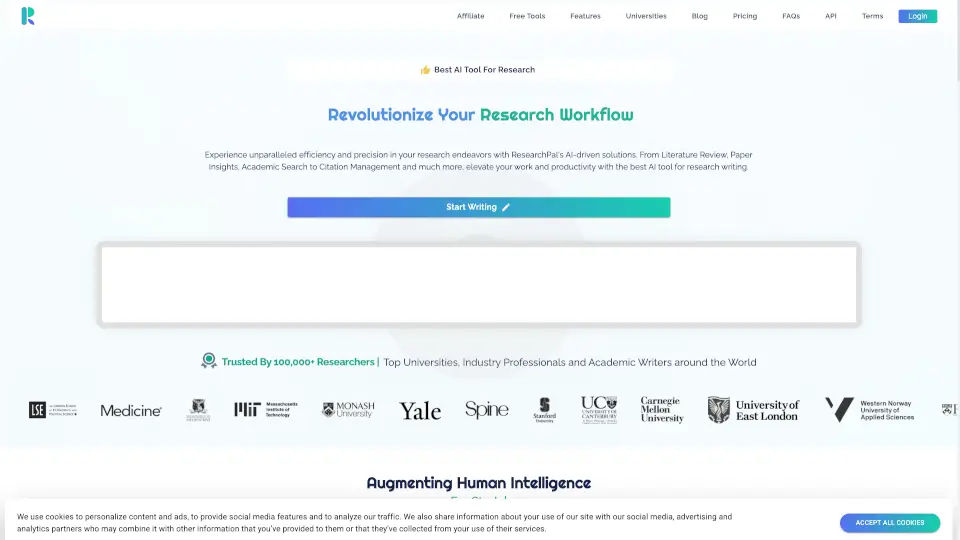This screenshot has height=540, width=960.
Task: Click the large white demo preview panel
Action: pos(478,284)
